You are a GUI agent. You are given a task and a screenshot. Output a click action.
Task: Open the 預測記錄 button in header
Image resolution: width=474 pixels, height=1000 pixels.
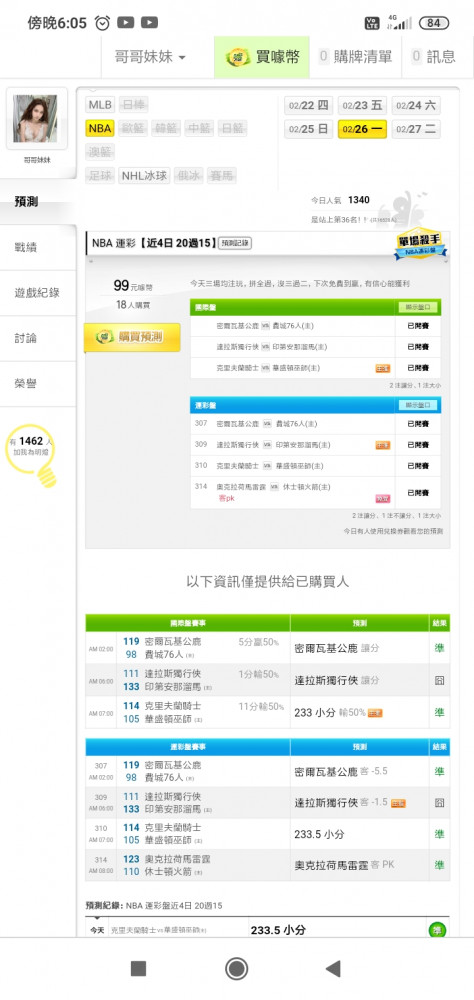click(x=235, y=243)
